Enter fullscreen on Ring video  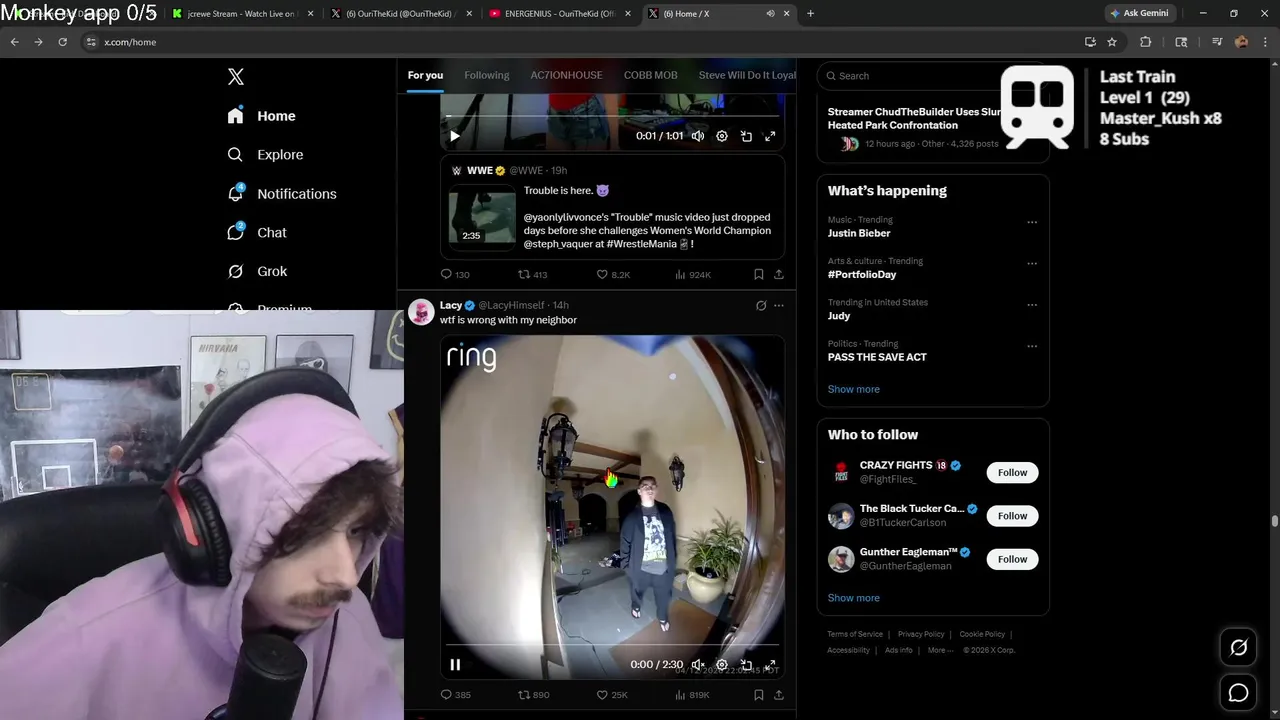click(770, 664)
